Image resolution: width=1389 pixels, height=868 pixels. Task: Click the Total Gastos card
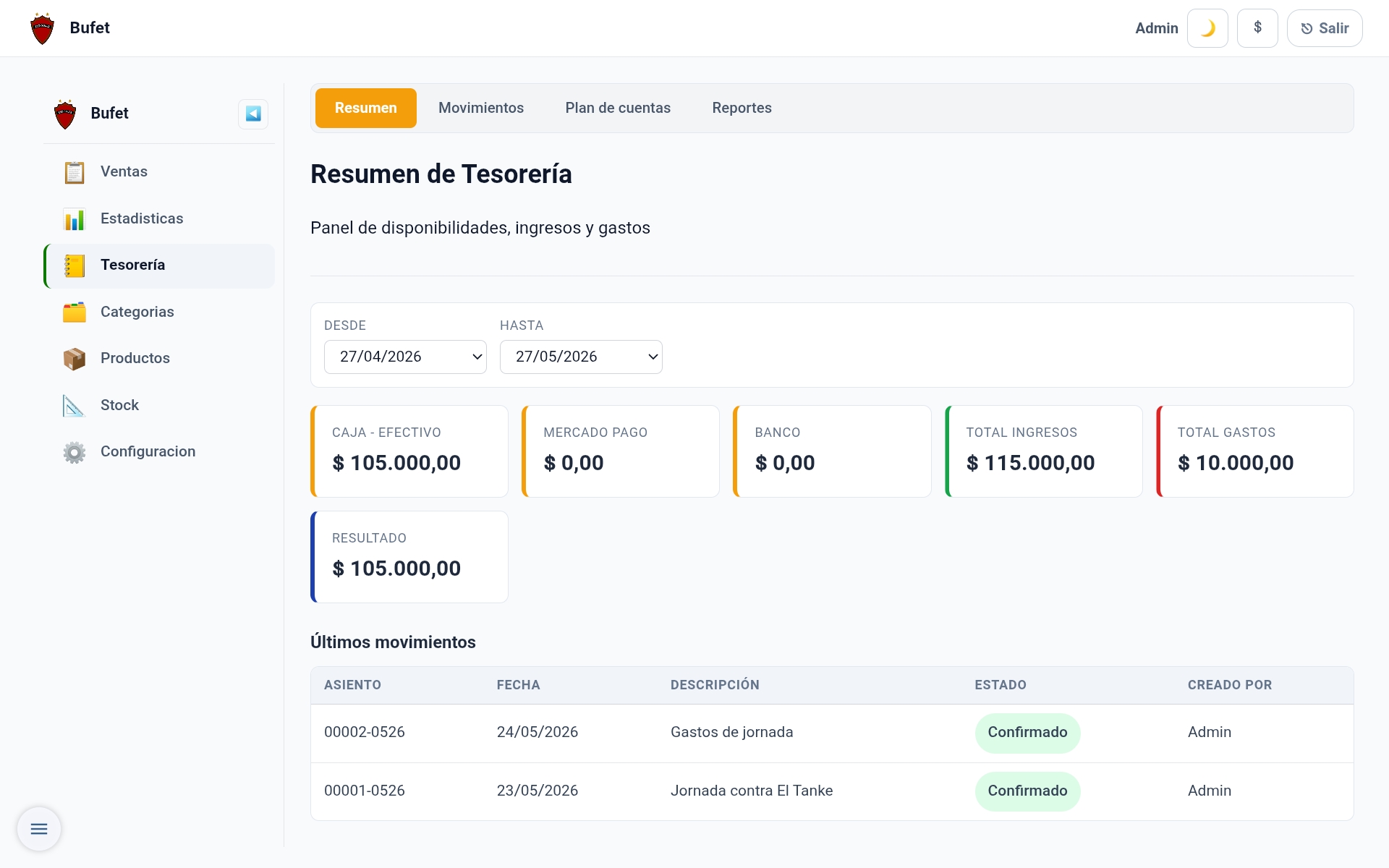point(1255,451)
